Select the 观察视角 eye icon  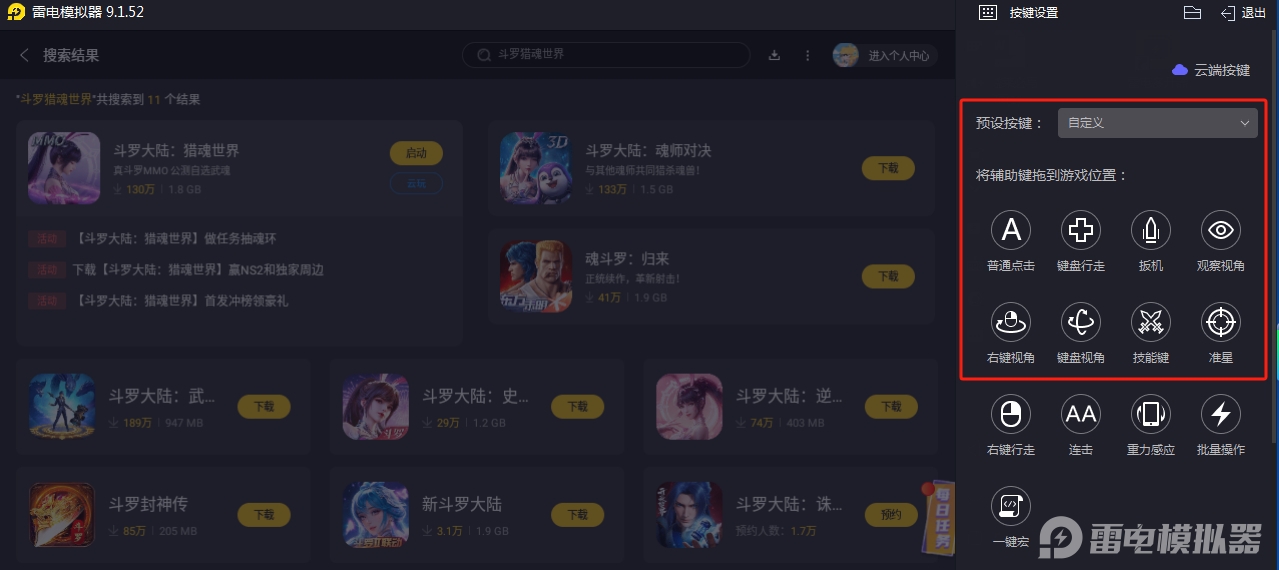(x=1221, y=230)
